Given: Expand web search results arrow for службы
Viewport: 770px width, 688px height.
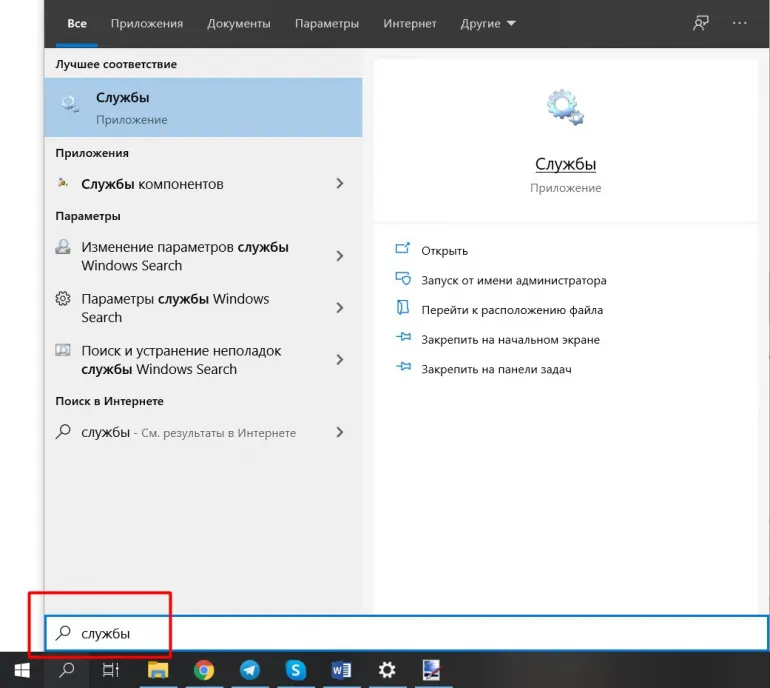Looking at the screenshot, I should click(x=340, y=433).
